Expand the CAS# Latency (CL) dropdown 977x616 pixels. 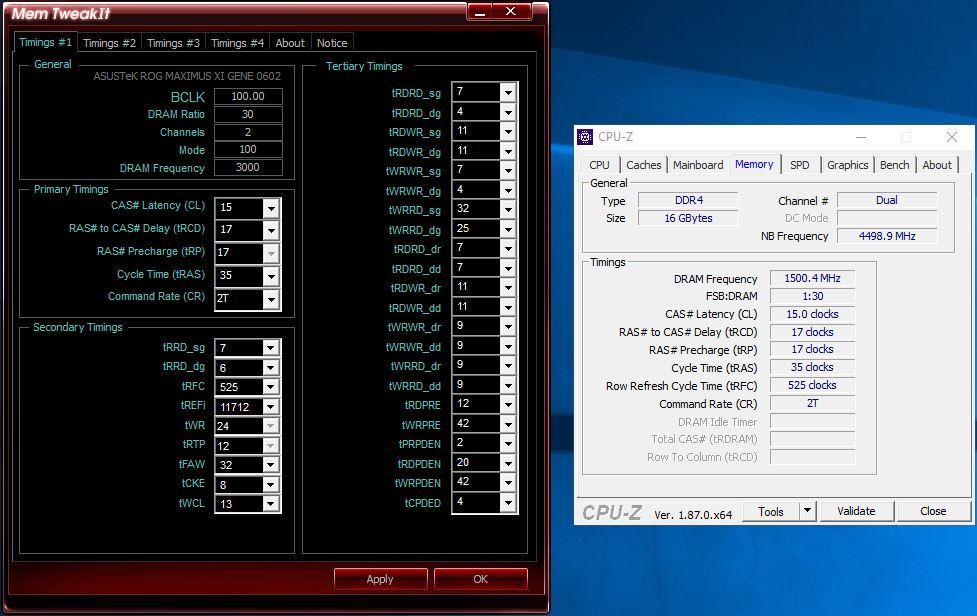[x=271, y=208]
